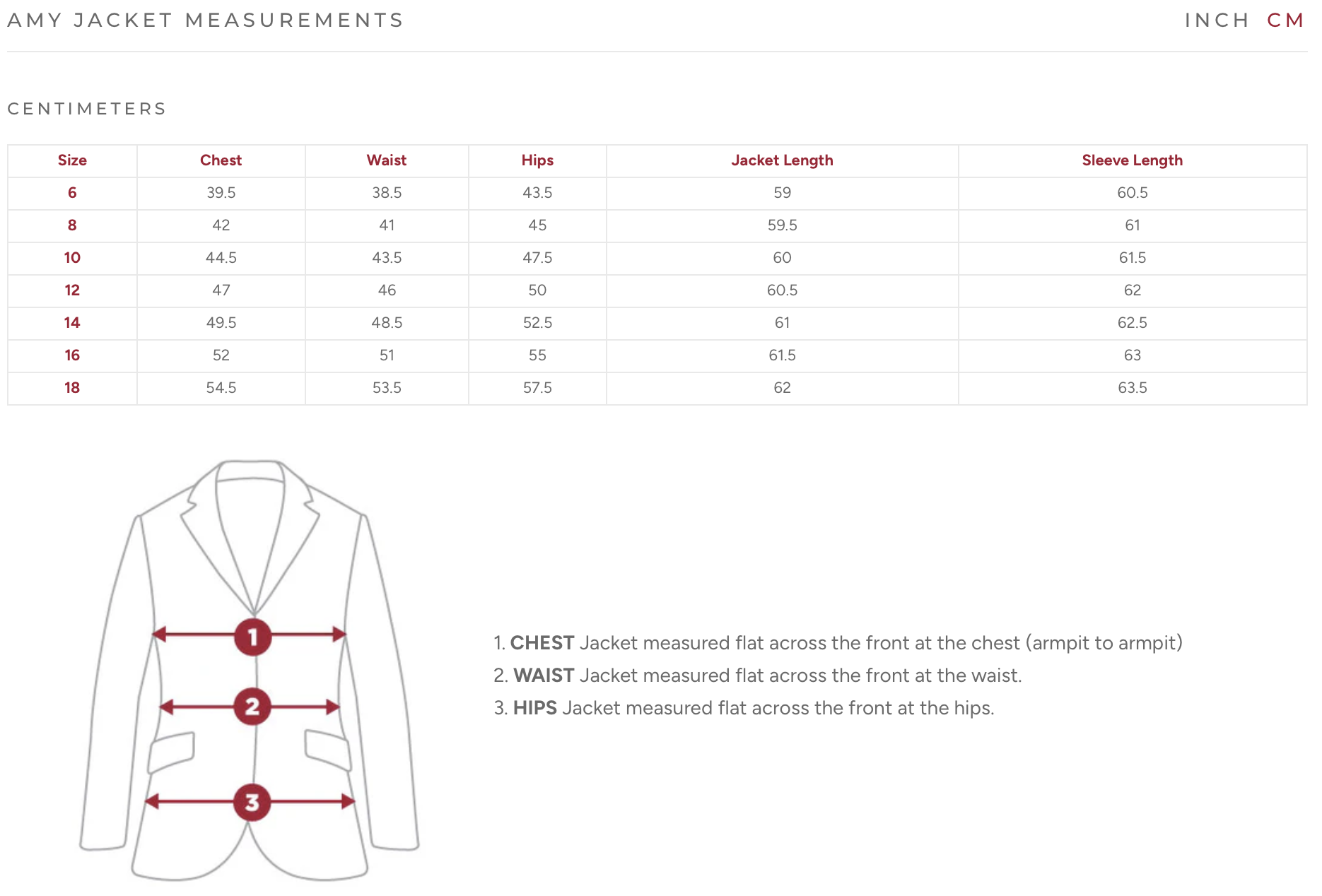Click the chest arrow's left arrowhead
The height and width of the screenshot is (896, 1322).
[x=159, y=635]
